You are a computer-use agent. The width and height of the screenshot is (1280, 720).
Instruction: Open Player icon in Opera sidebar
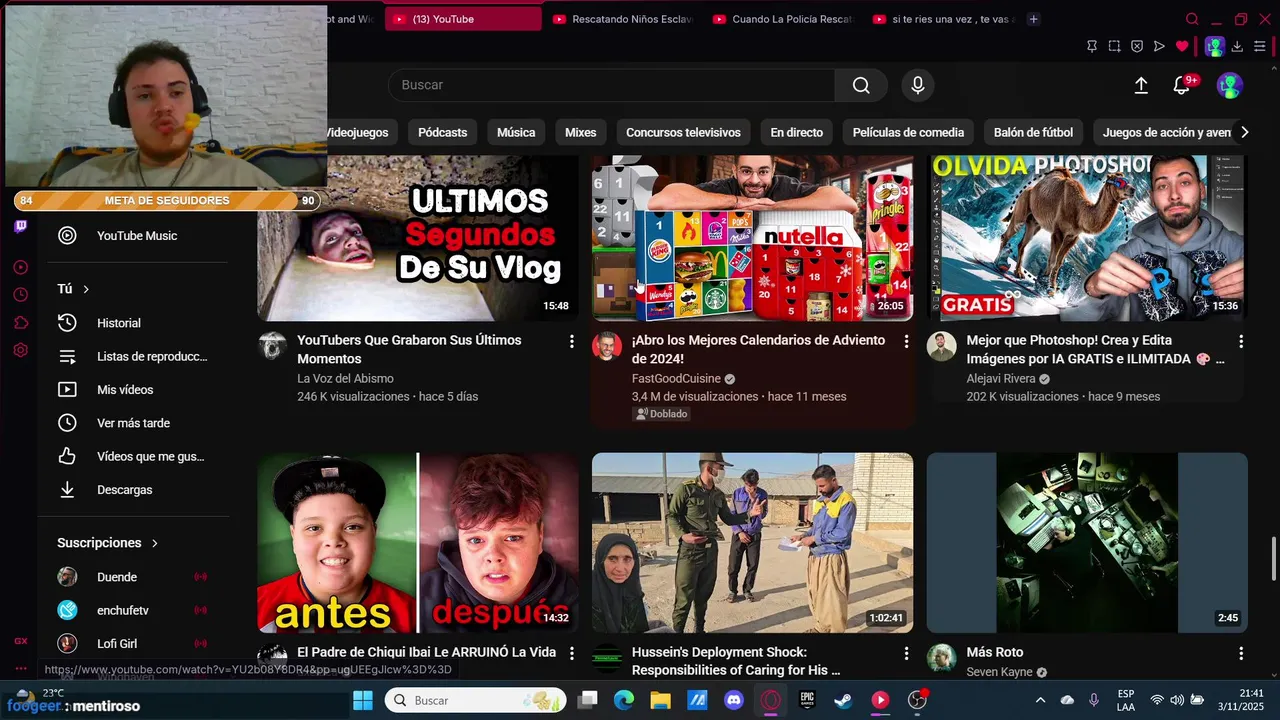(21, 267)
